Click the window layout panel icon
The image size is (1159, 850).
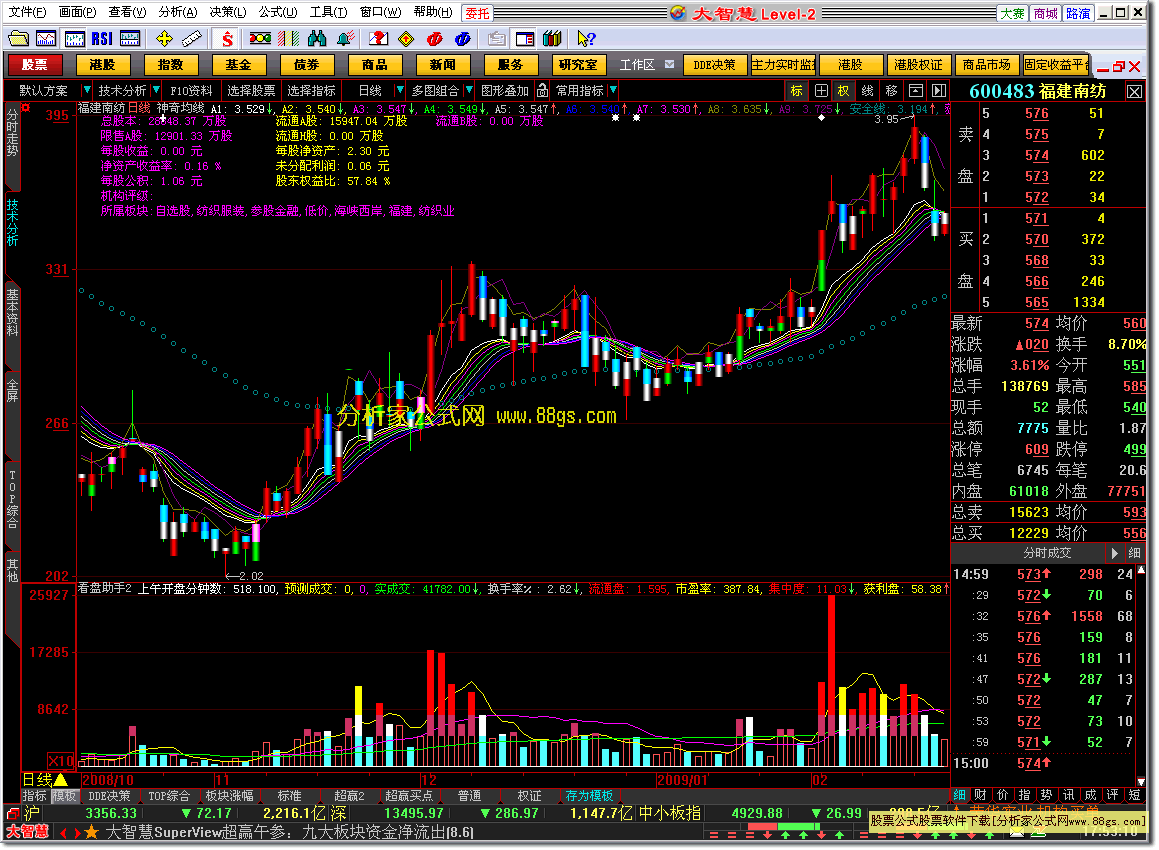tap(525, 38)
